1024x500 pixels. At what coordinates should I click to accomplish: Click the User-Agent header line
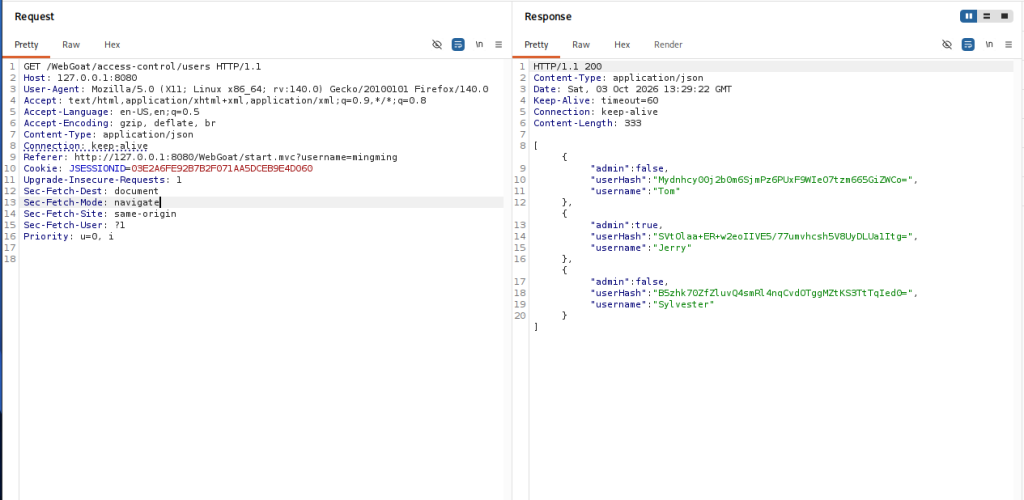[x=256, y=89]
